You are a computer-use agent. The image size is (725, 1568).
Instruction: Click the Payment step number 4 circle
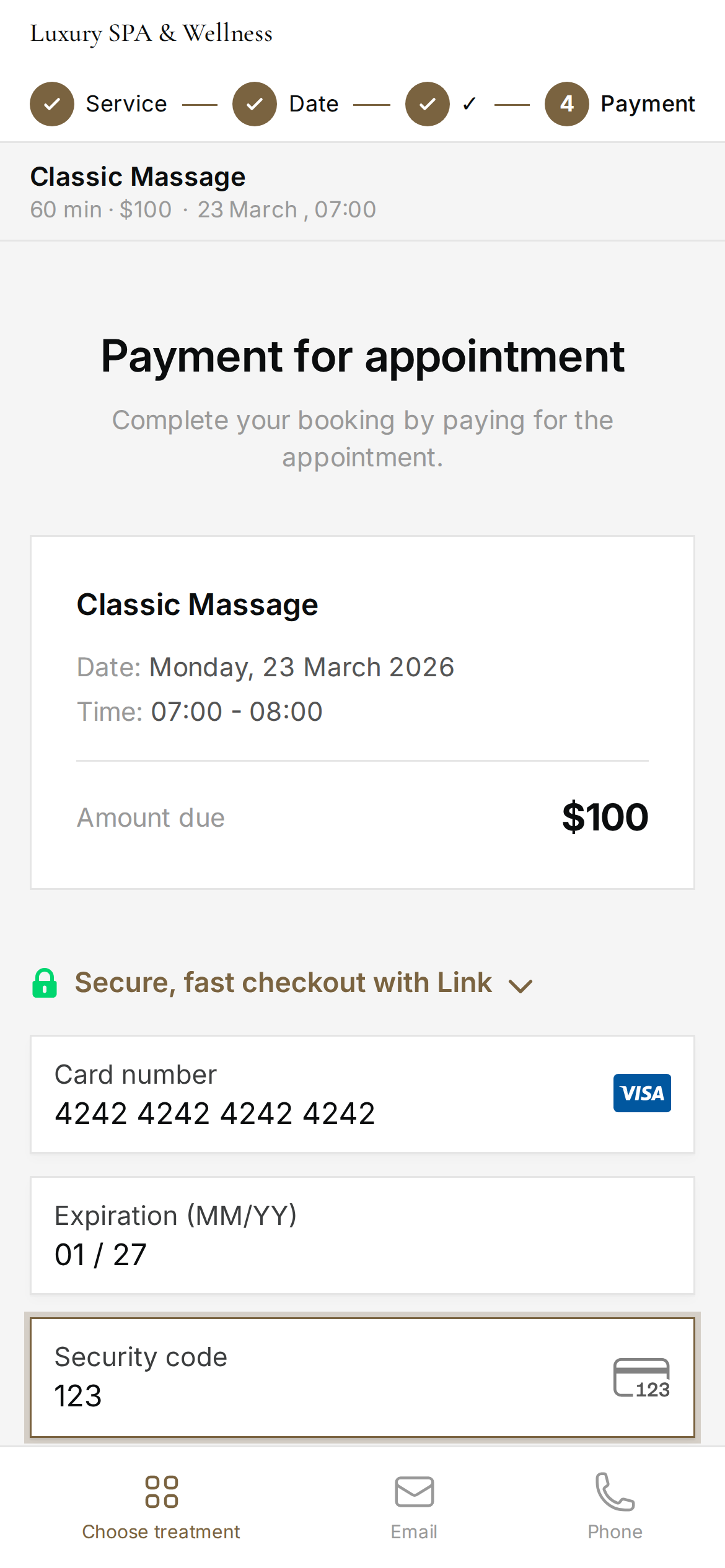point(567,103)
